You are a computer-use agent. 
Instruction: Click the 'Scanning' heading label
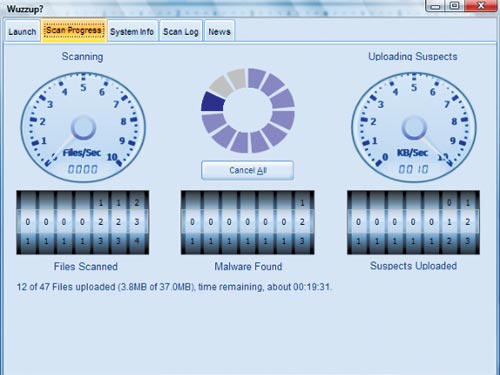[82, 56]
